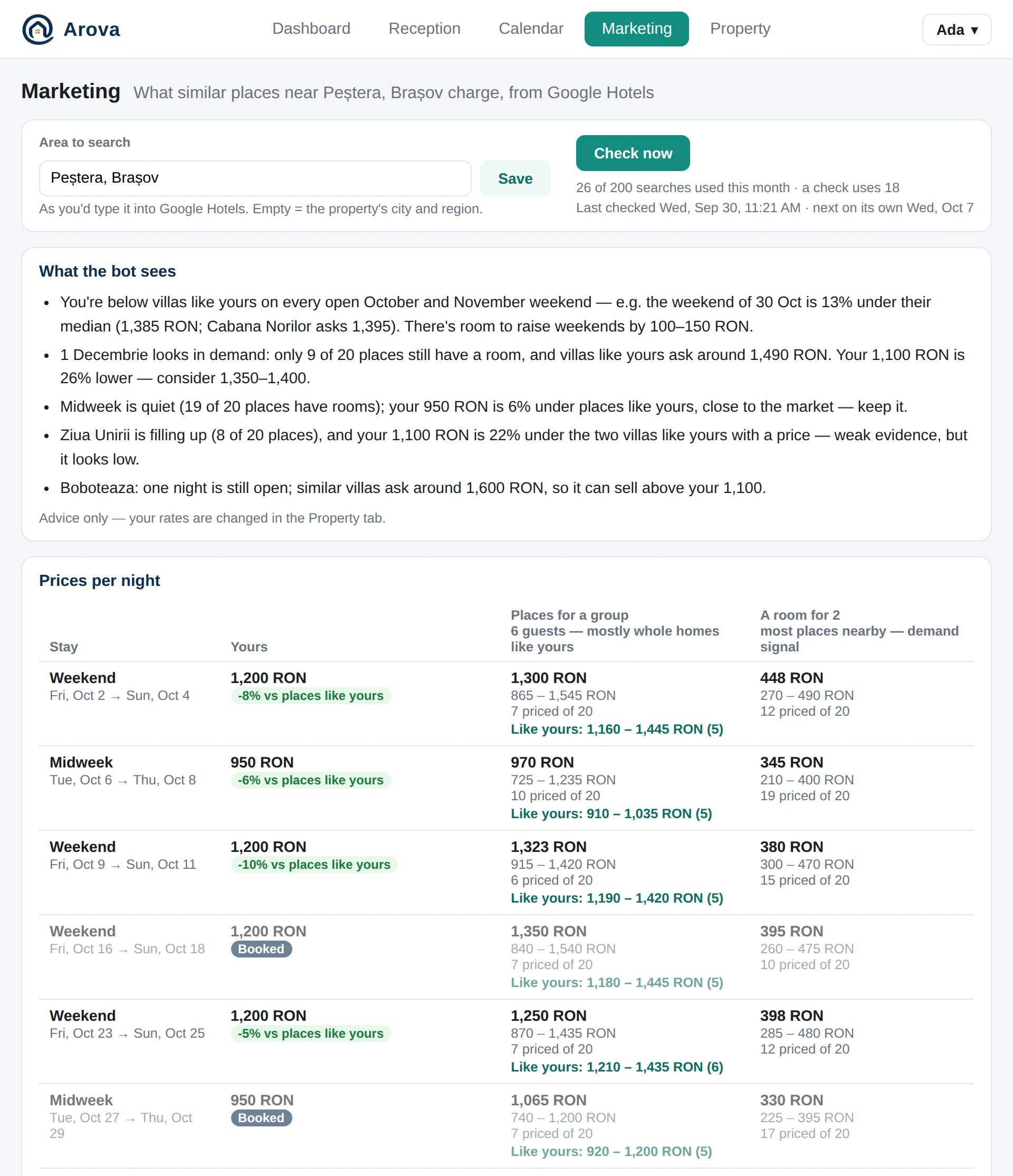Click the '-5% vs places like yours' badge
The image size is (1013, 1176).
(x=311, y=1033)
